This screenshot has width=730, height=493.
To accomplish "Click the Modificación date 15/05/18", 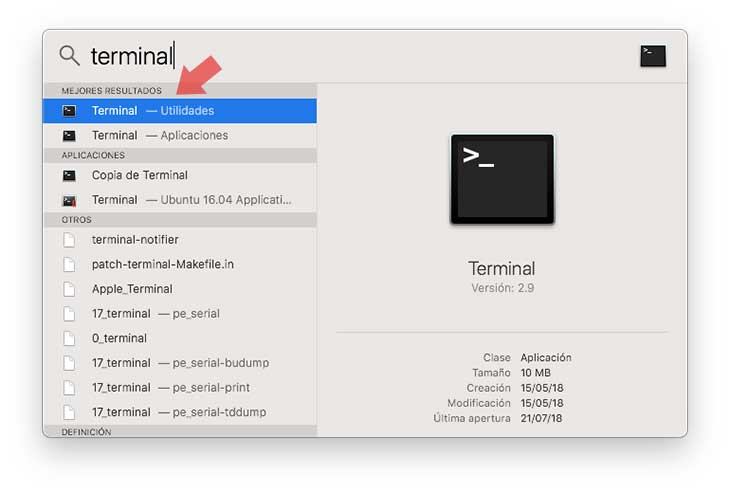I will (542, 403).
